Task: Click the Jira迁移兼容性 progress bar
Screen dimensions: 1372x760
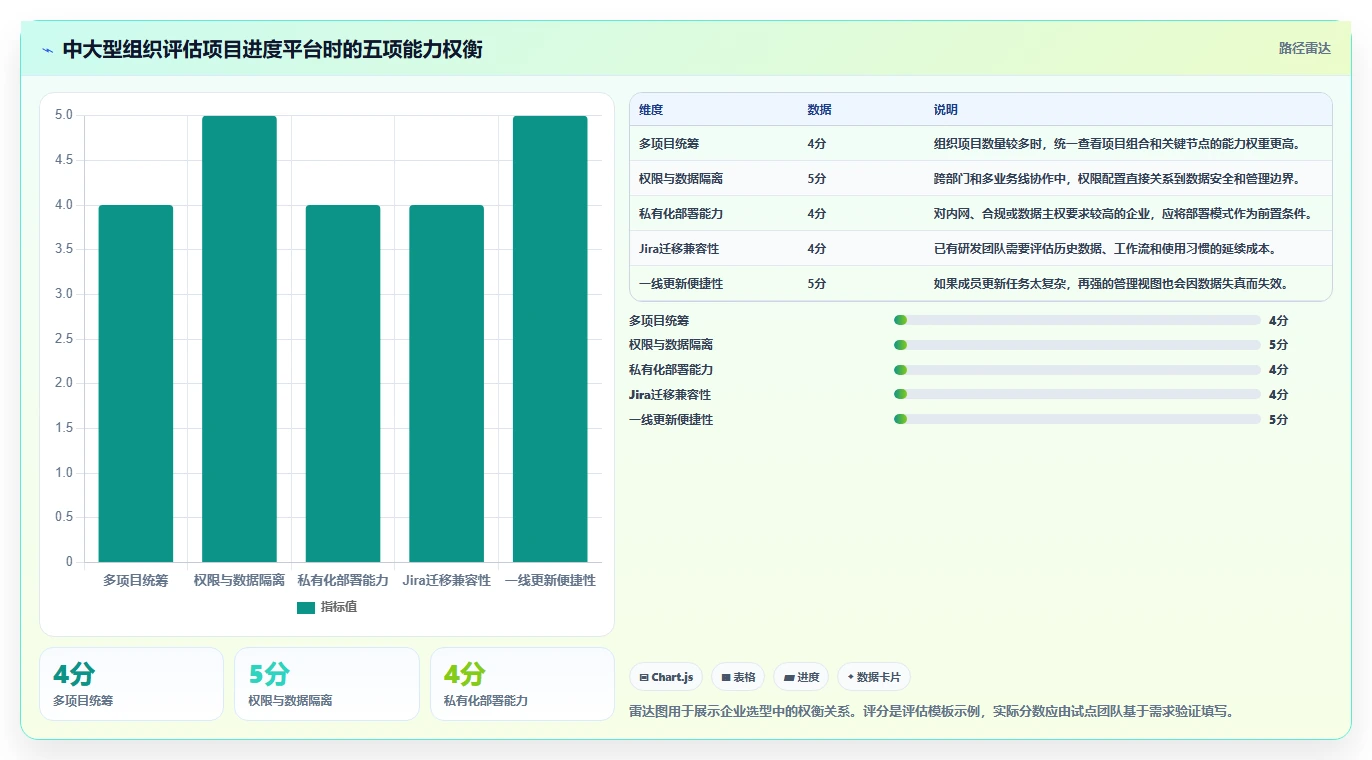Action: coord(1077,395)
